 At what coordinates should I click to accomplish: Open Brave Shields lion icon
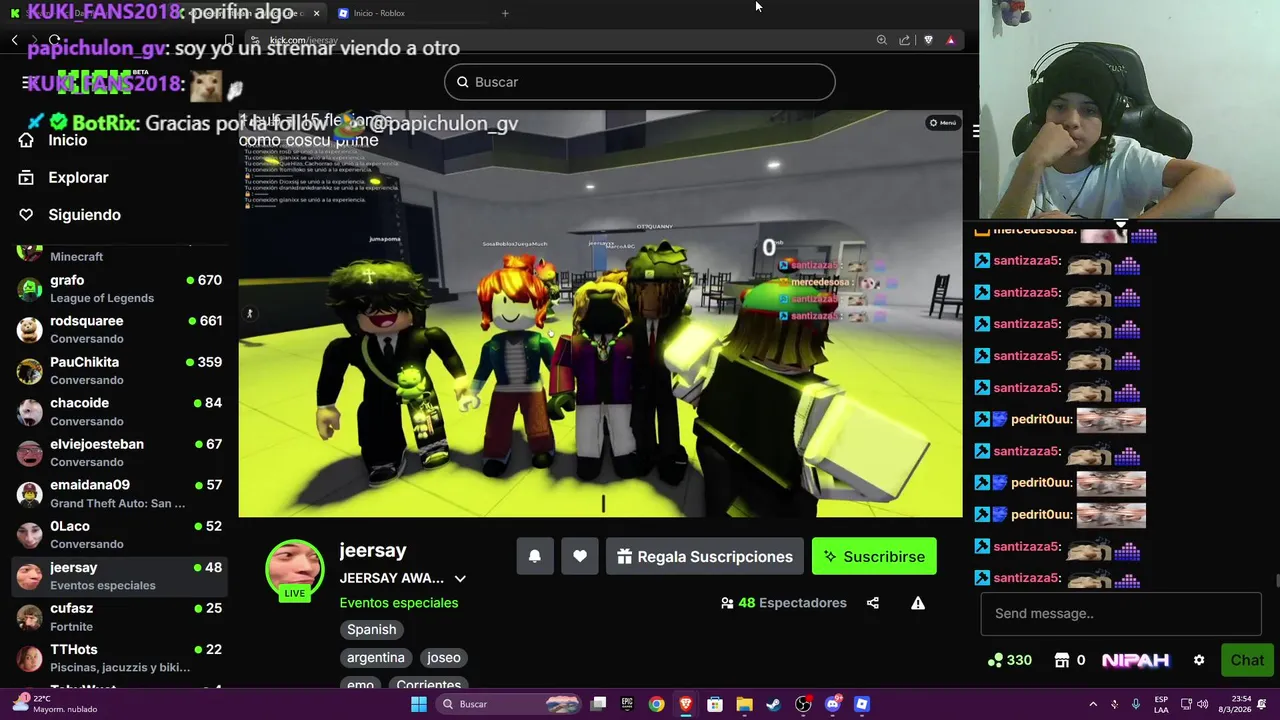pos(928,40)
